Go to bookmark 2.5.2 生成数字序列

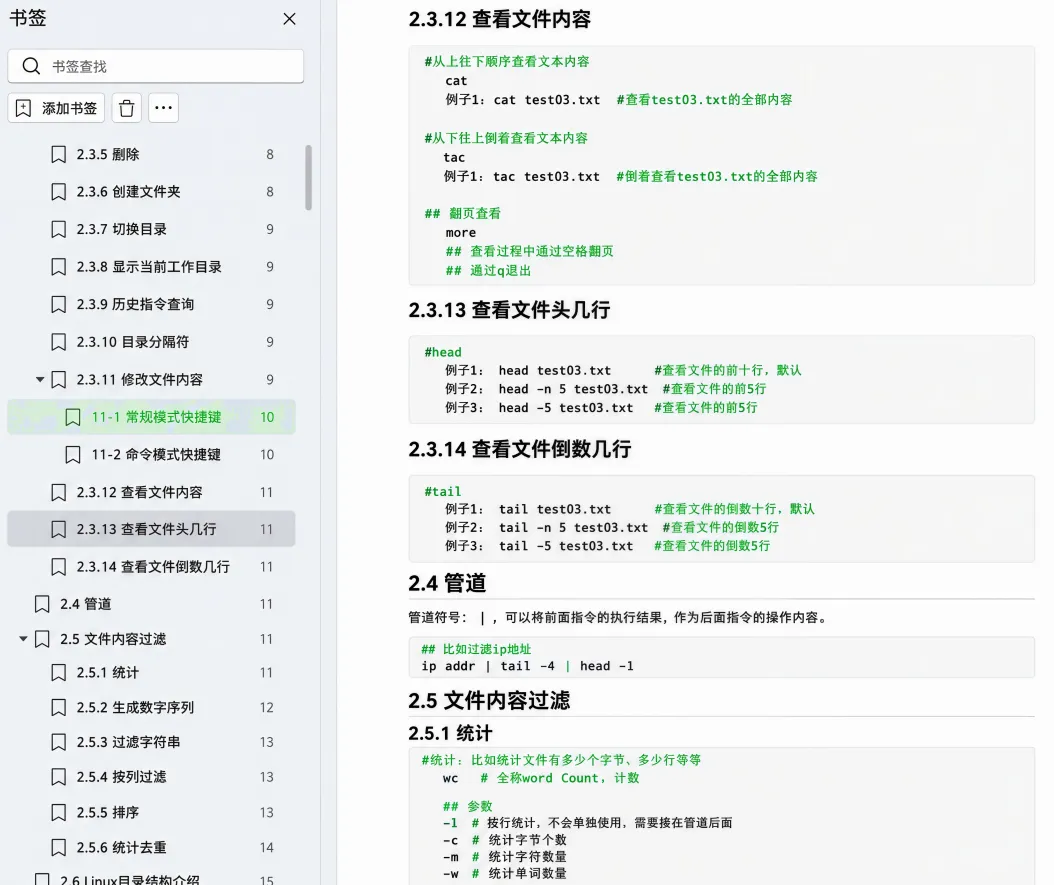click(152, 708)
